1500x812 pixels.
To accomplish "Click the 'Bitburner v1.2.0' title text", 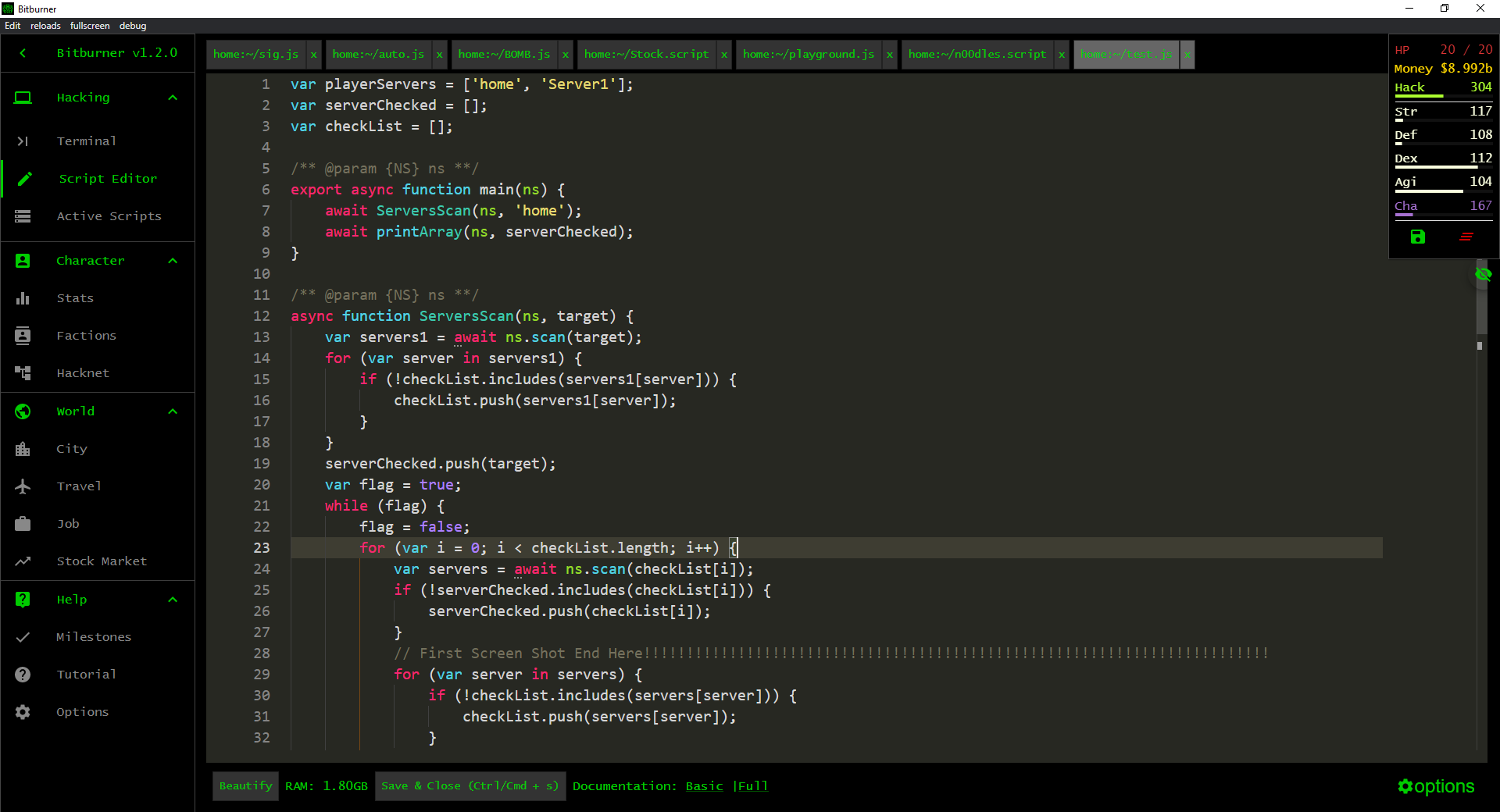I will point(117,53).
